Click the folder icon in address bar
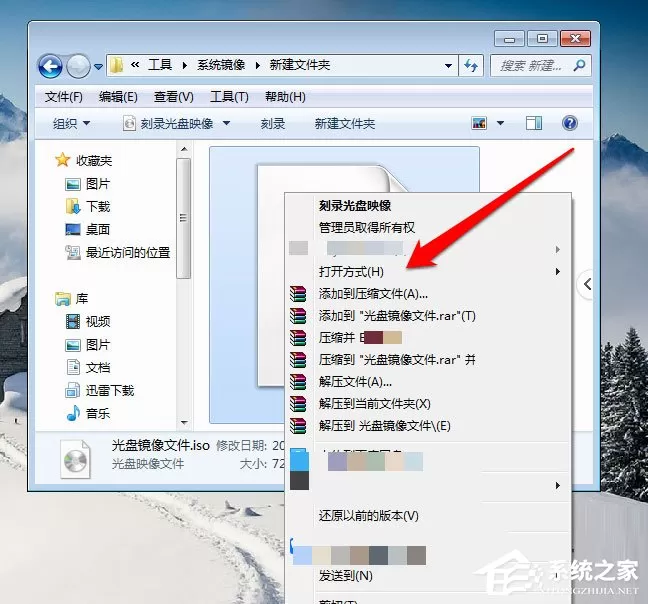 click(117, 65)
